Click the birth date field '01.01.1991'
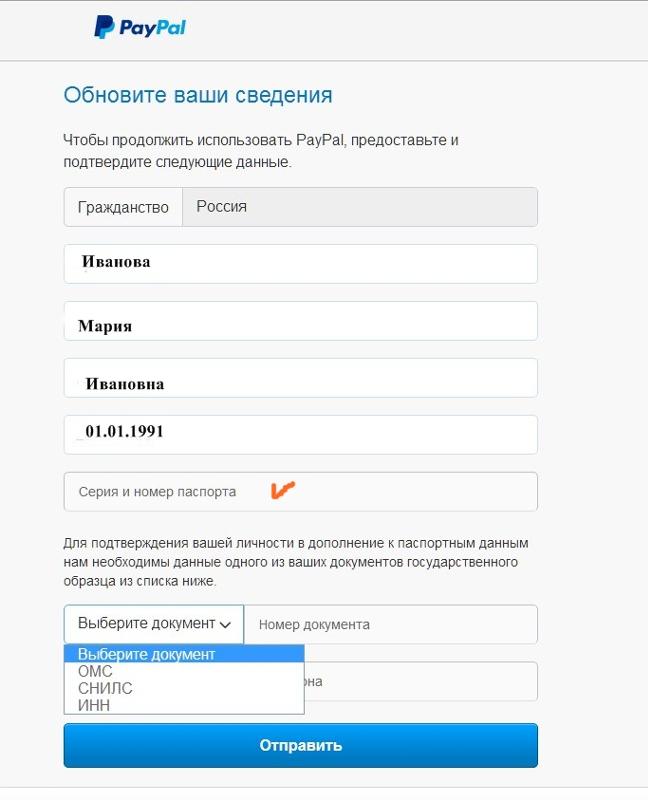This screenshot has height=800, width=648. coord(301,435)
